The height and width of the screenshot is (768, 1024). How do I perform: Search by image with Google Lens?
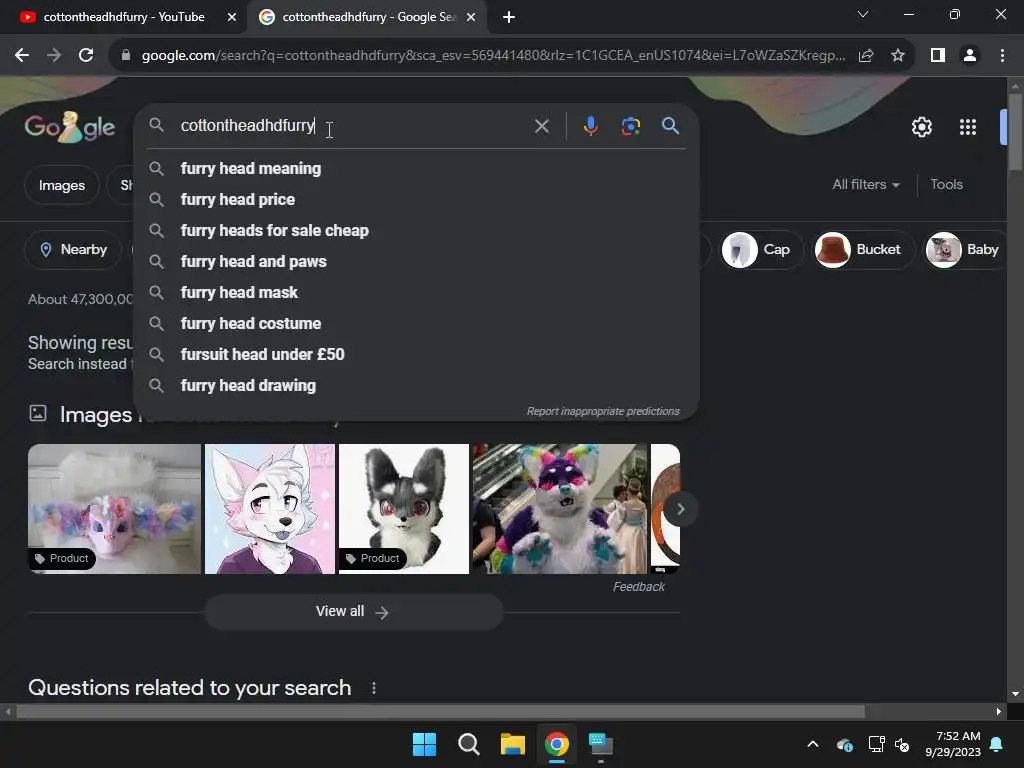coord(630,126)
